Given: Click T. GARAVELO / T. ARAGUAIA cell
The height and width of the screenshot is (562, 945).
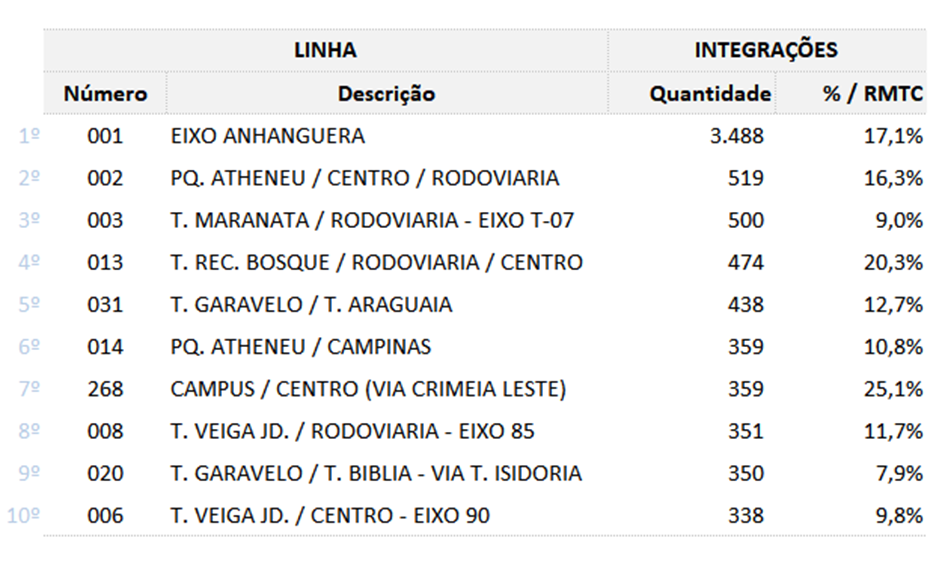Looking at the screenshot, I should coord(311,305).
